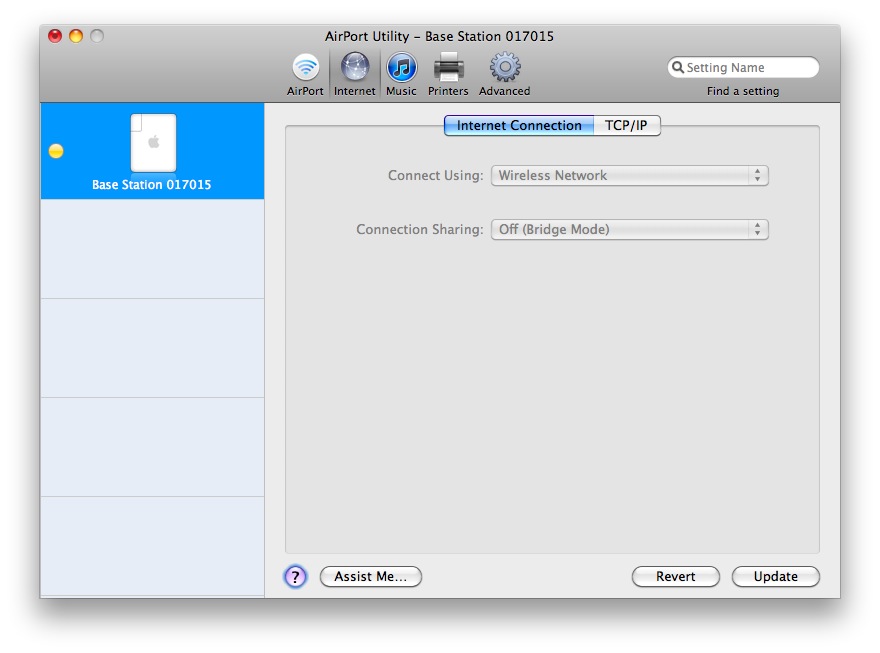Click the Revert button
This screenshot has height=653, width=880.
click(x=676, y=576)
